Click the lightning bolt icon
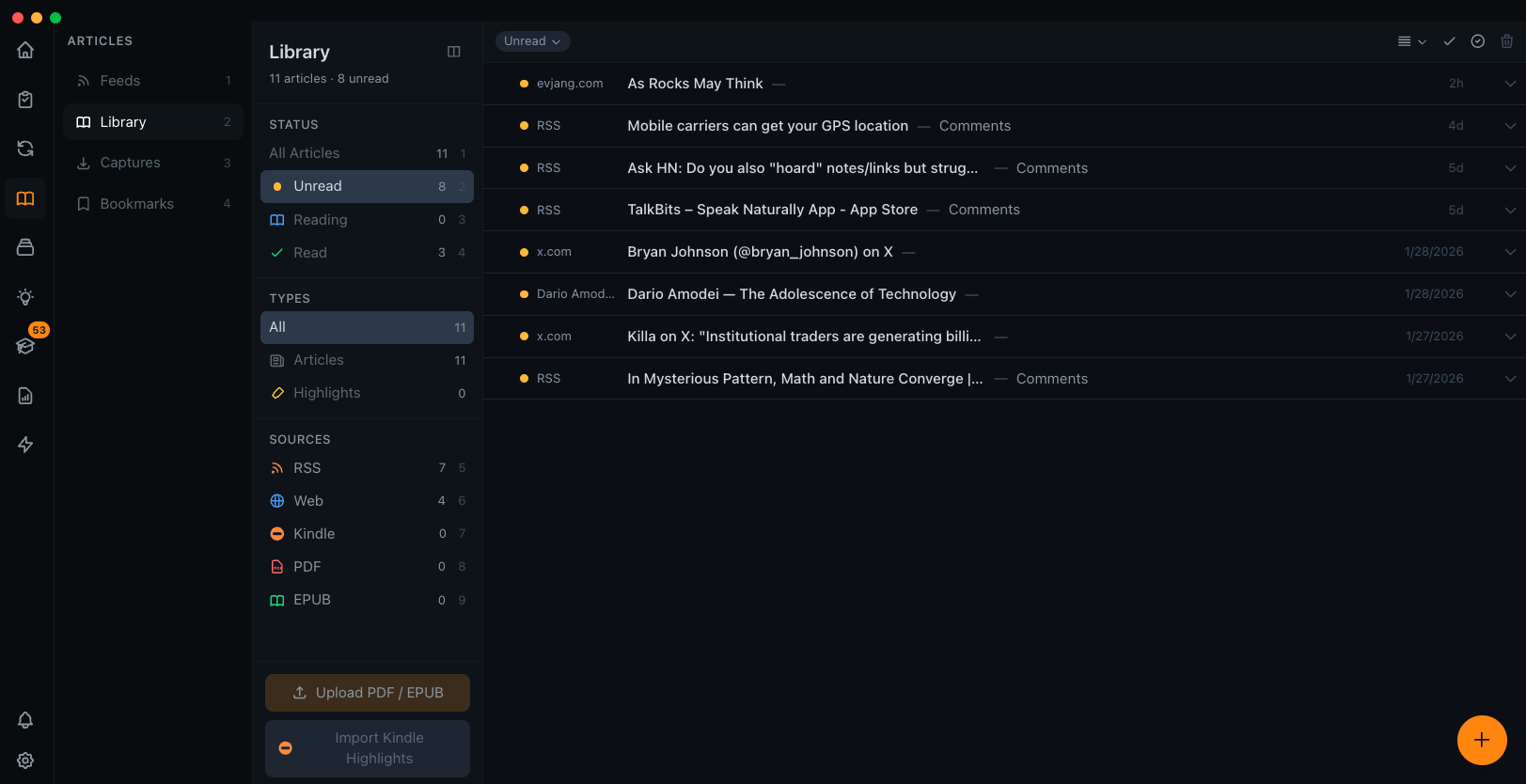 click(25, 445)
